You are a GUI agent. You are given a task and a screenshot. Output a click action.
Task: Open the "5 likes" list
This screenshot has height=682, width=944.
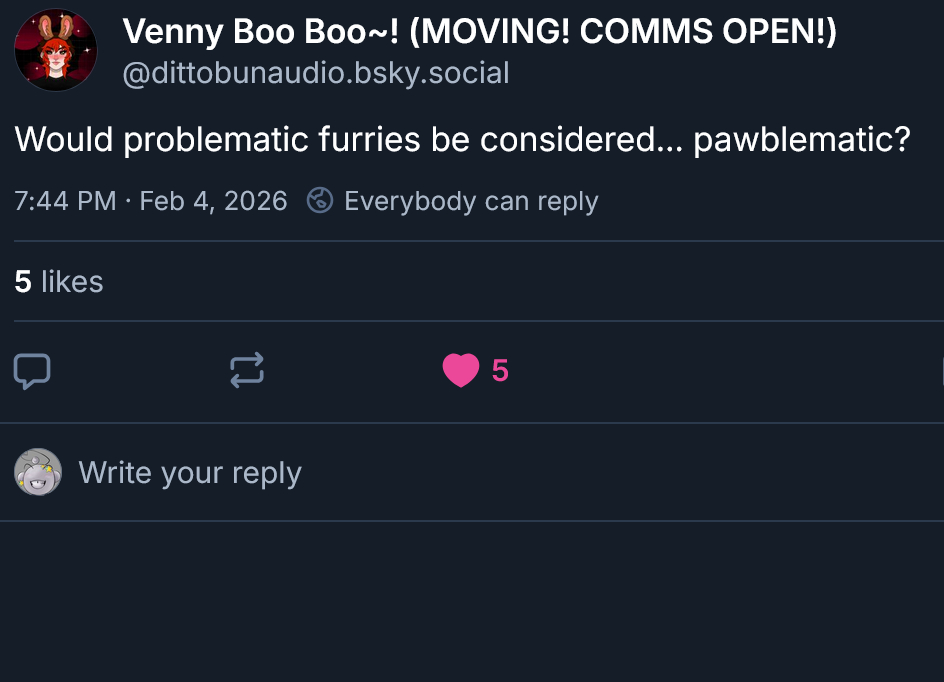[59, 282]
